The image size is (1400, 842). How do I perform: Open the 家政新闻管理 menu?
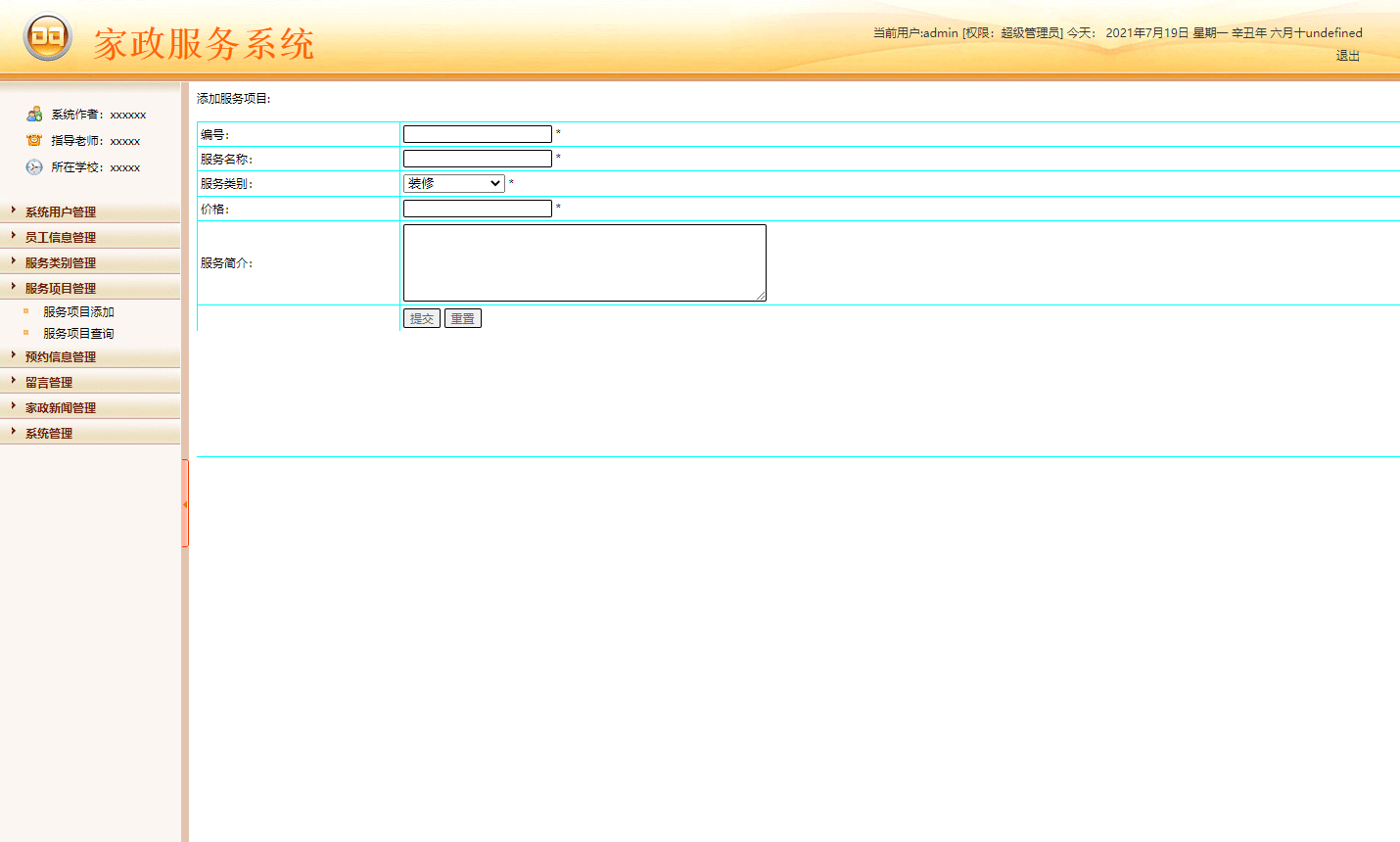coord(62,406)
